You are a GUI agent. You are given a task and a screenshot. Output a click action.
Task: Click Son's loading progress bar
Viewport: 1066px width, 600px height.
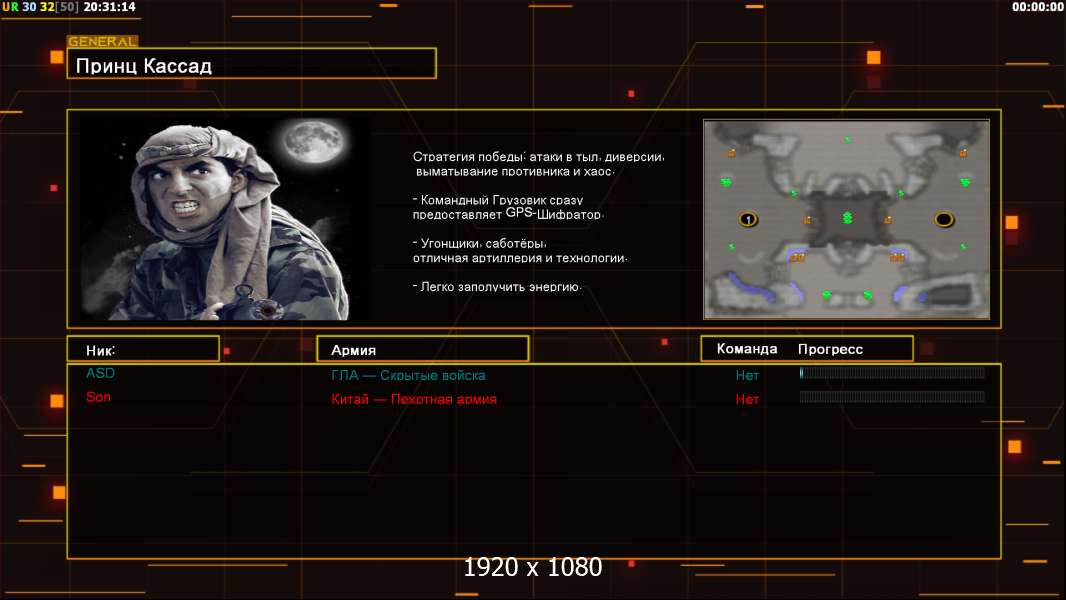[892, 397]
